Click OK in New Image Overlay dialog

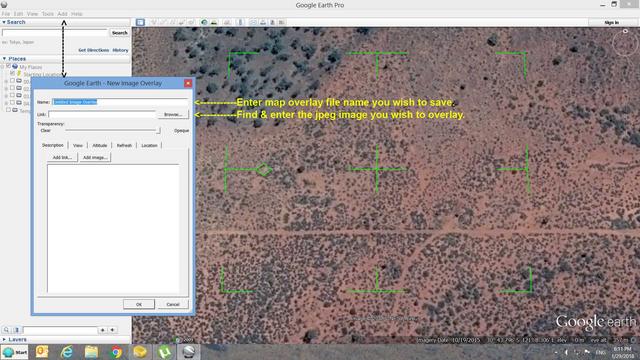(x=139, y=304)
